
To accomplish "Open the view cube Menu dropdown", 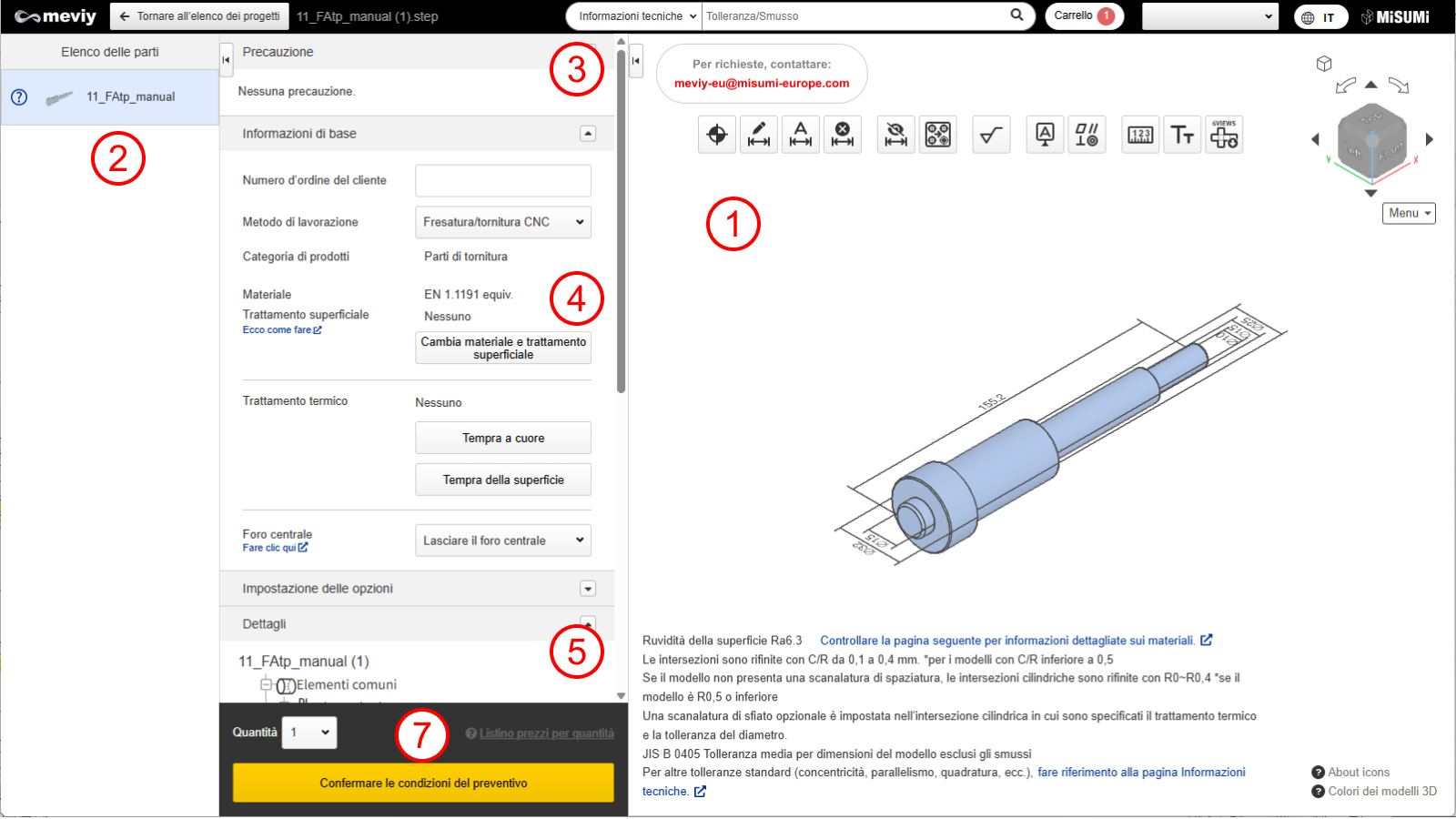I will click(1409, 213).
